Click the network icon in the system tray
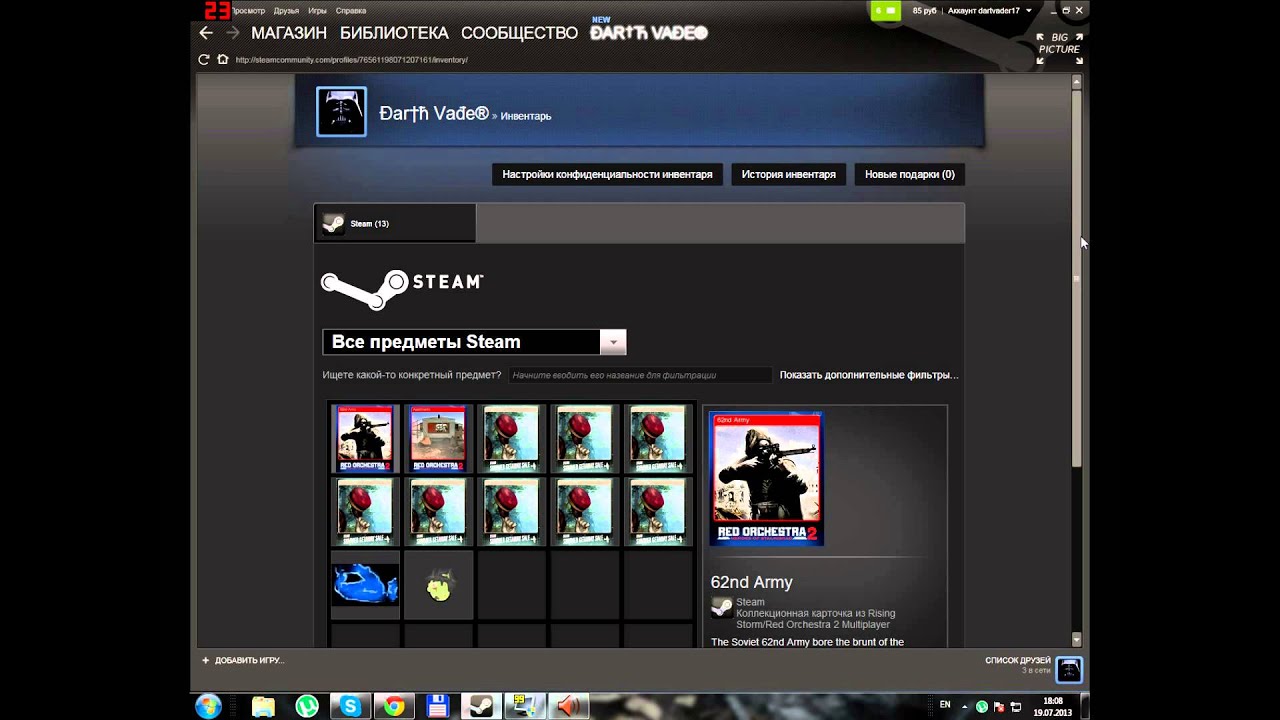Screen dimensions: 1280x720 click(x=1015, y=706)
